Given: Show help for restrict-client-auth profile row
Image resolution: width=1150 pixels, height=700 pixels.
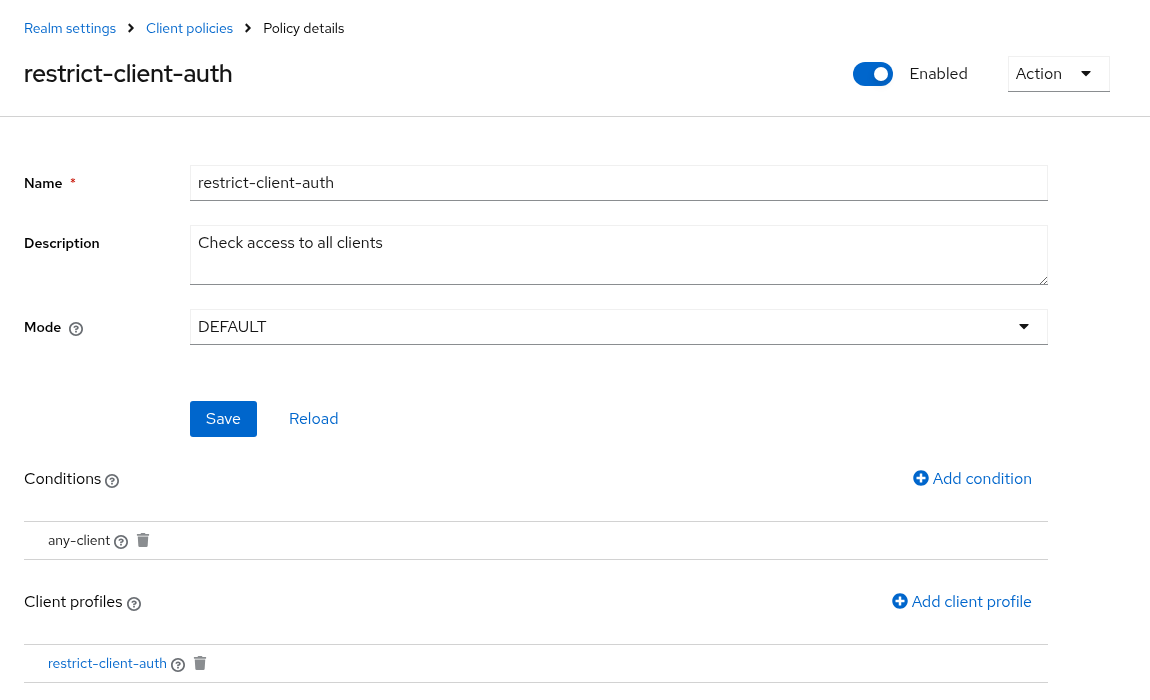Looking at the screenshot, I should pos(177,665).
